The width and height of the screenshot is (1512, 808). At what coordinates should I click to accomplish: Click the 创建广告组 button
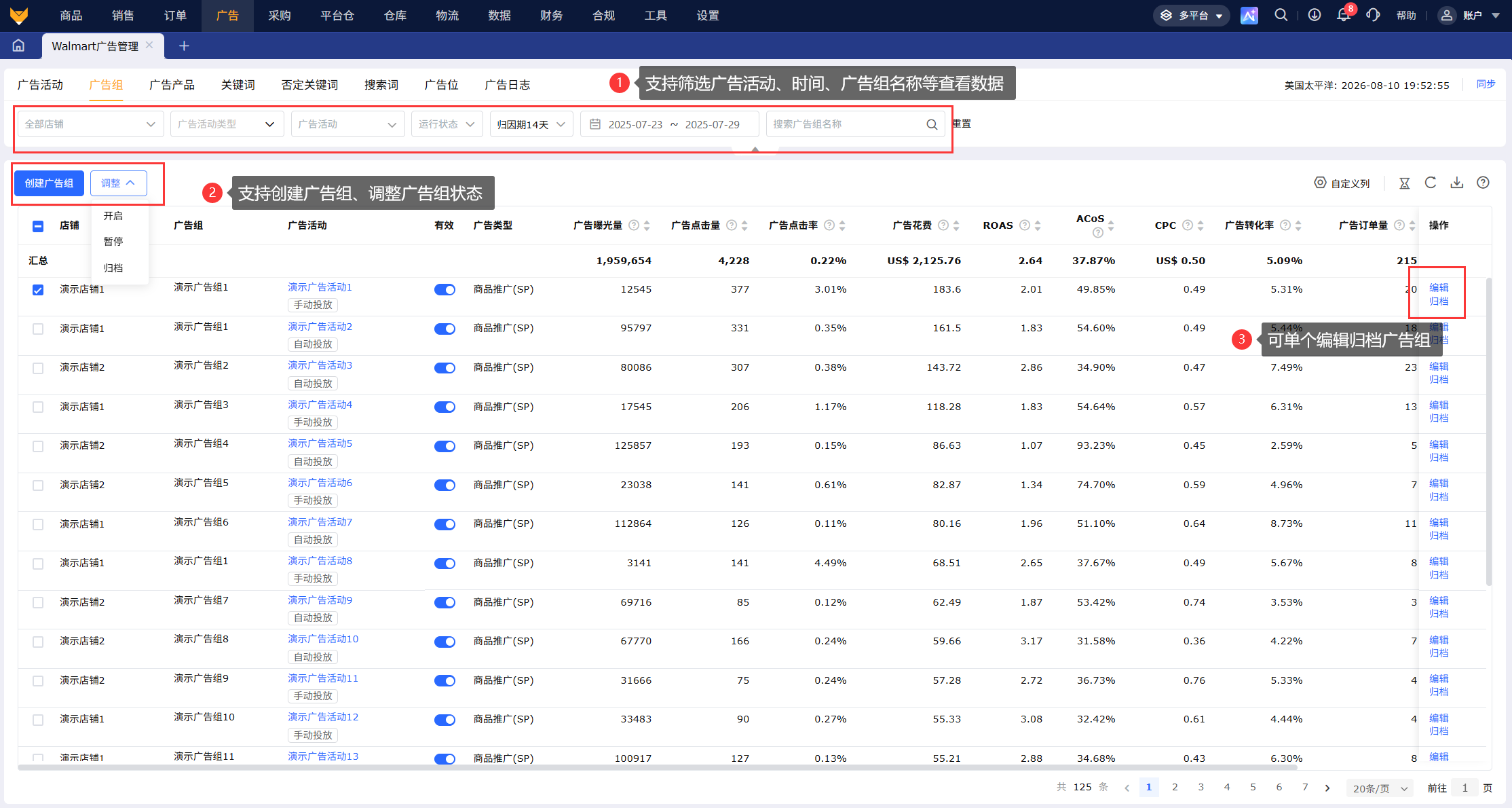[49, 183]
